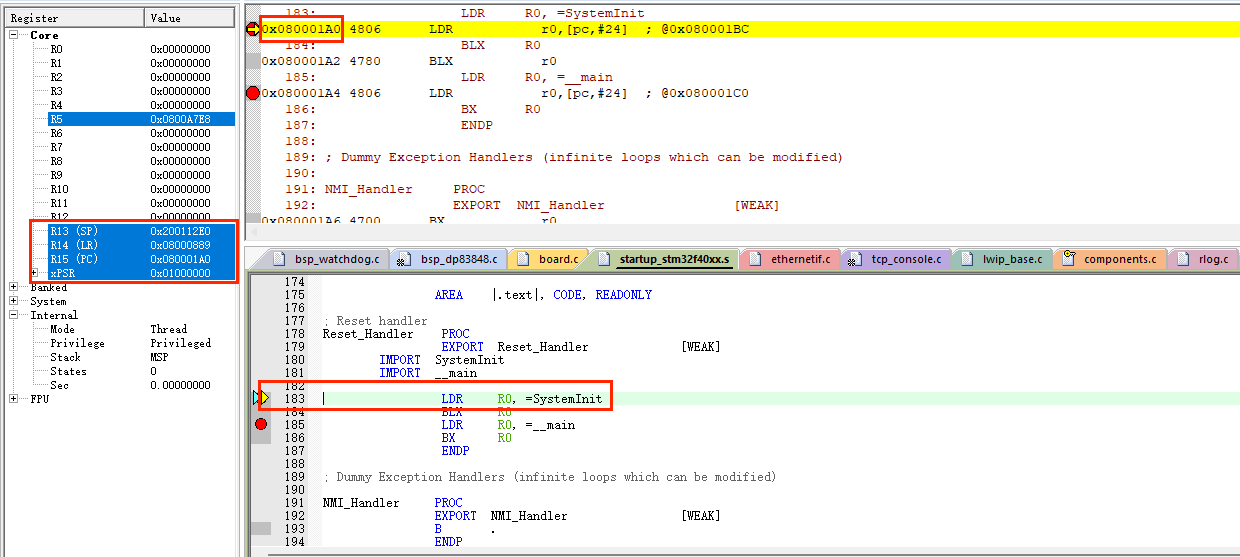Click the red breakpoint marker on line 185

click(x=261, y=425)
